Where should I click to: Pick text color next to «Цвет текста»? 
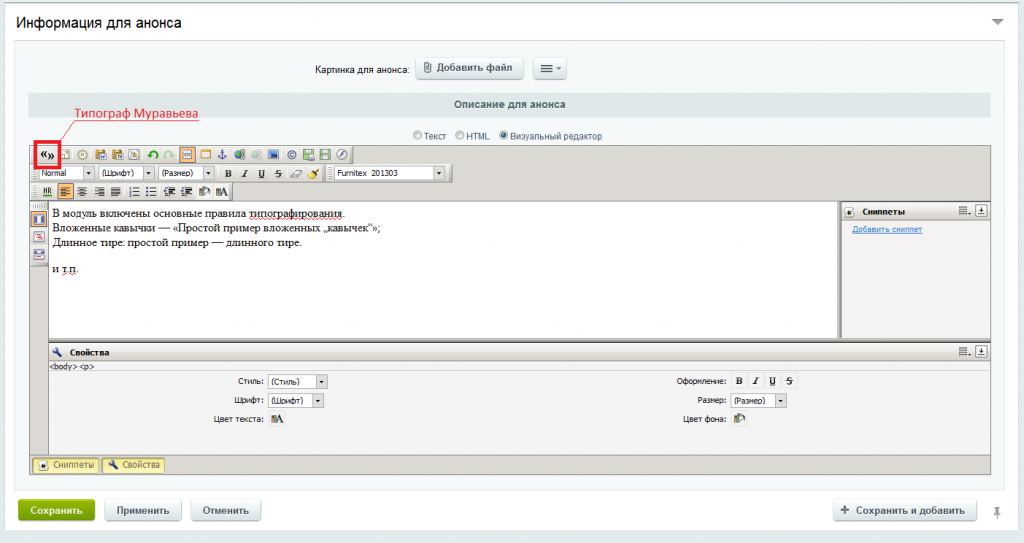coord(277,419)
